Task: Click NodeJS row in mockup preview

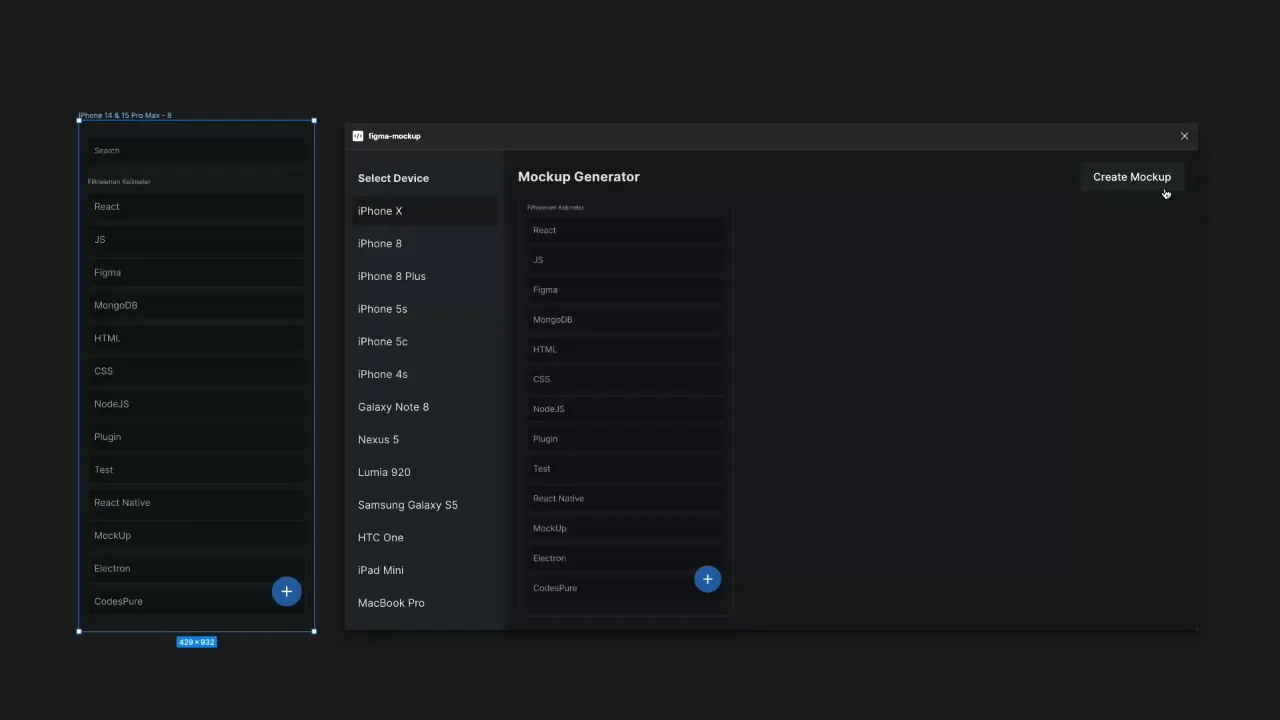Action: tap(626, 409)
